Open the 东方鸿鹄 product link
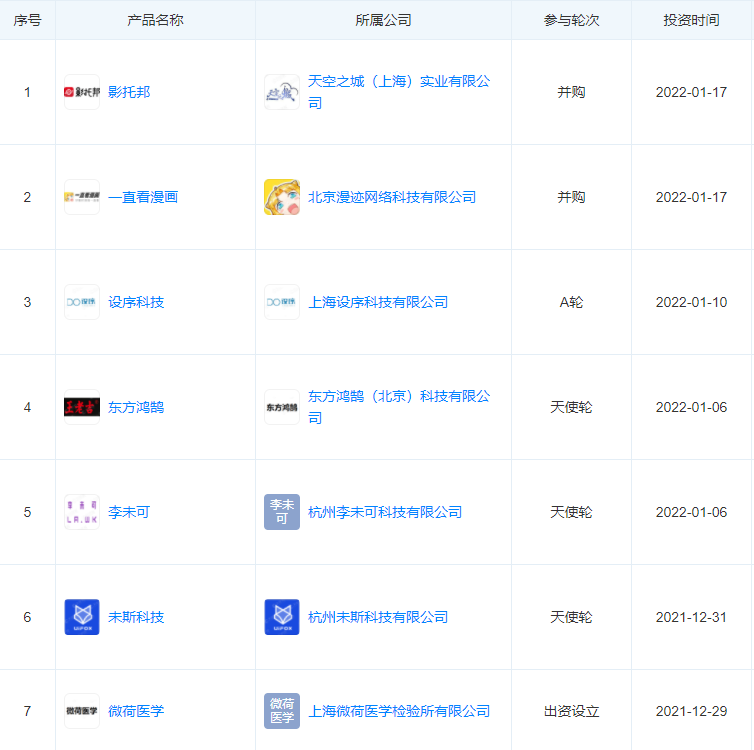Screen dimensions: 754x750 136,407
